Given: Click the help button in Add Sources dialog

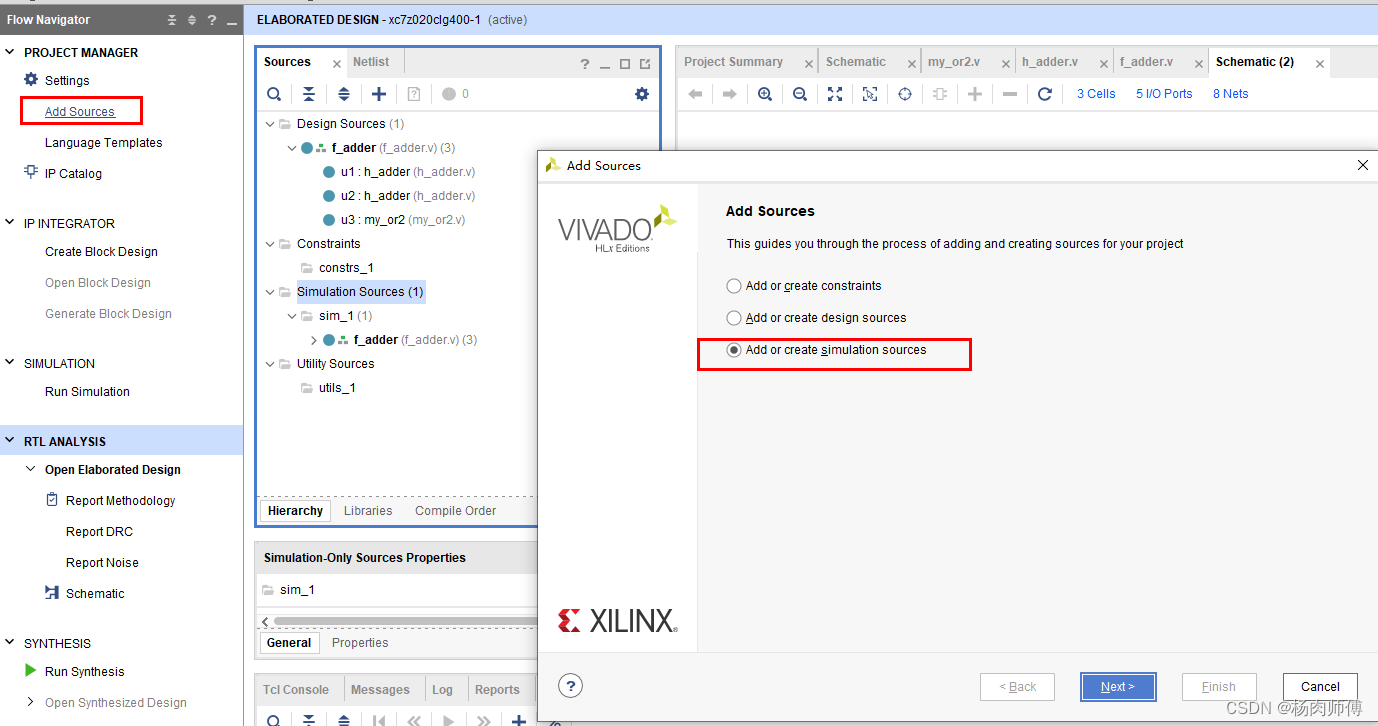Looking at the screenshot, I should point(570,686).
